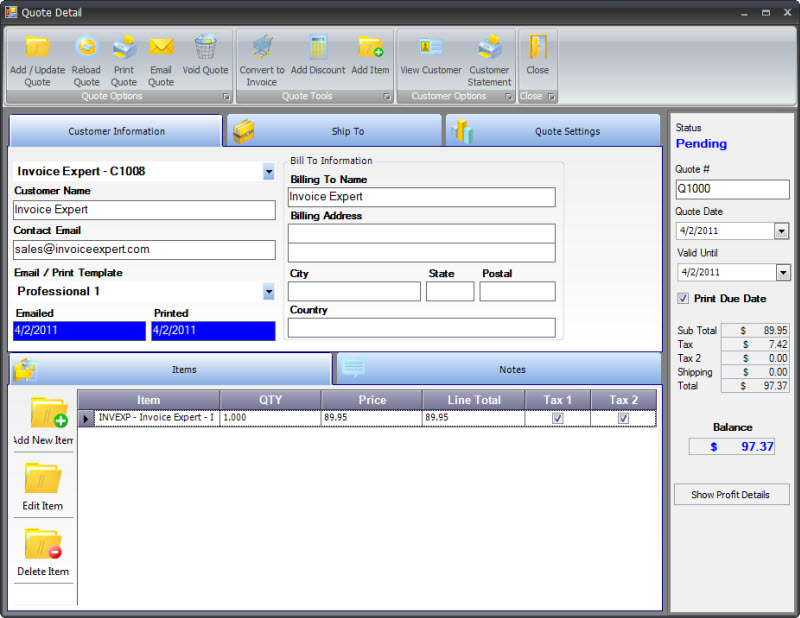Click the Balance amount 97.37
The image size is (800, 618).
[x=732, y=447]
